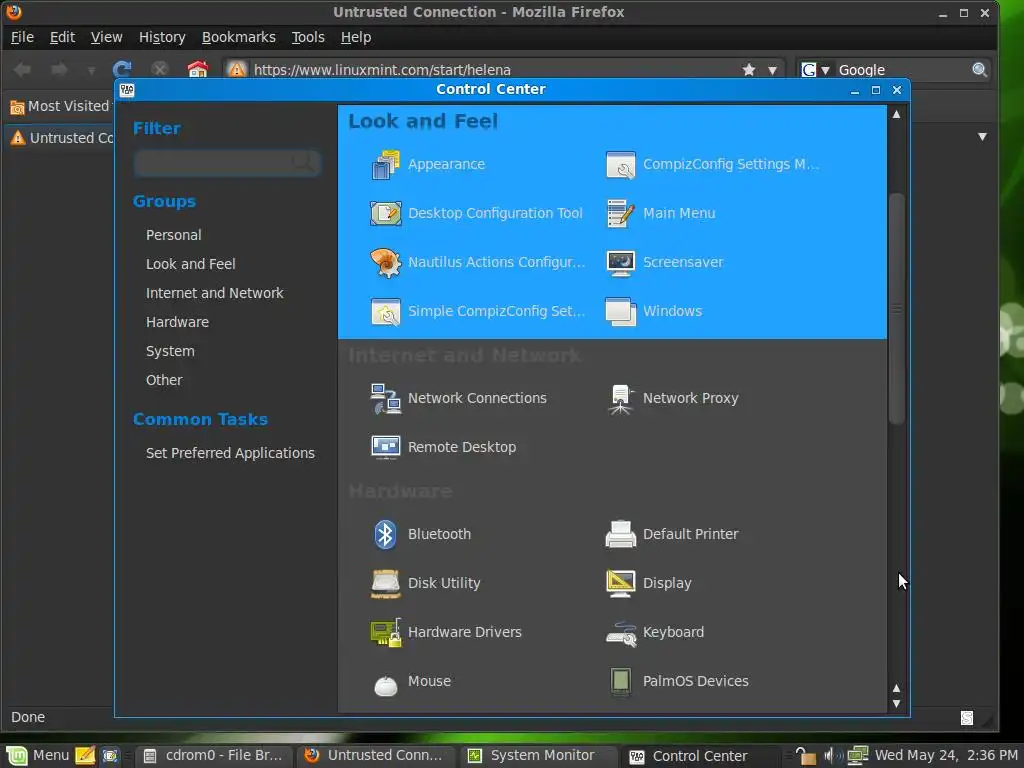Click the Filter search field

point(227,163)
